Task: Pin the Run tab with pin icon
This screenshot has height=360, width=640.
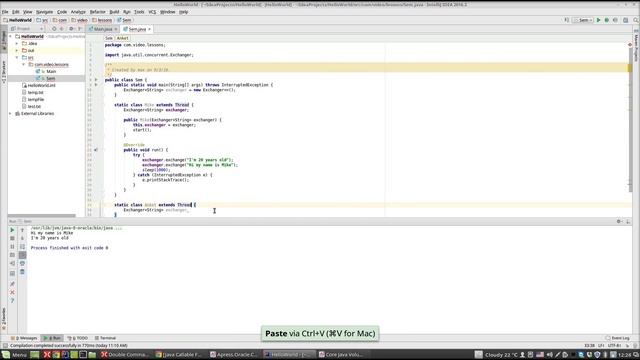Action: (12, 284)
